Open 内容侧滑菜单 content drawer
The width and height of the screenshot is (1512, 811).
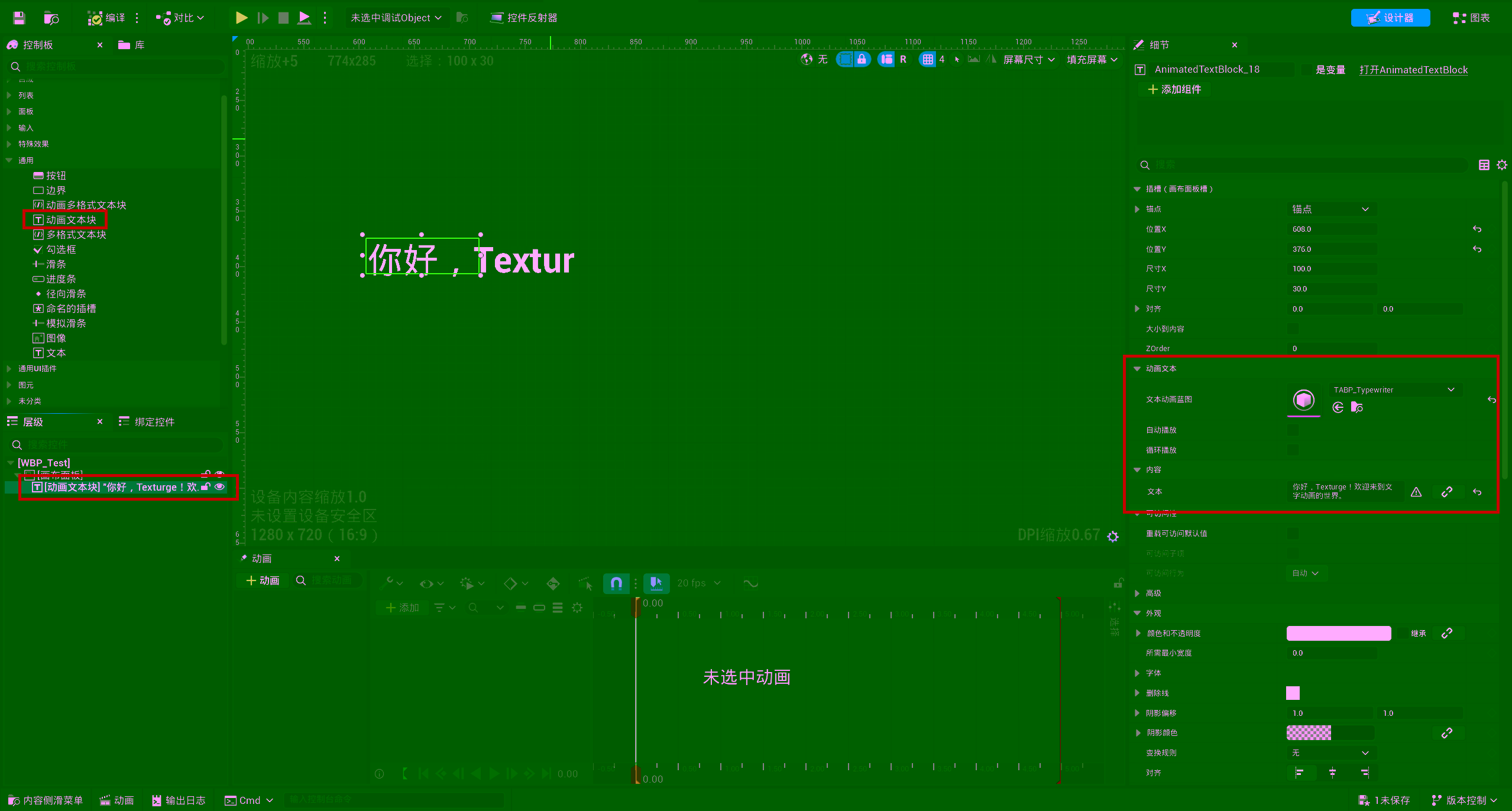coord(46,800)
